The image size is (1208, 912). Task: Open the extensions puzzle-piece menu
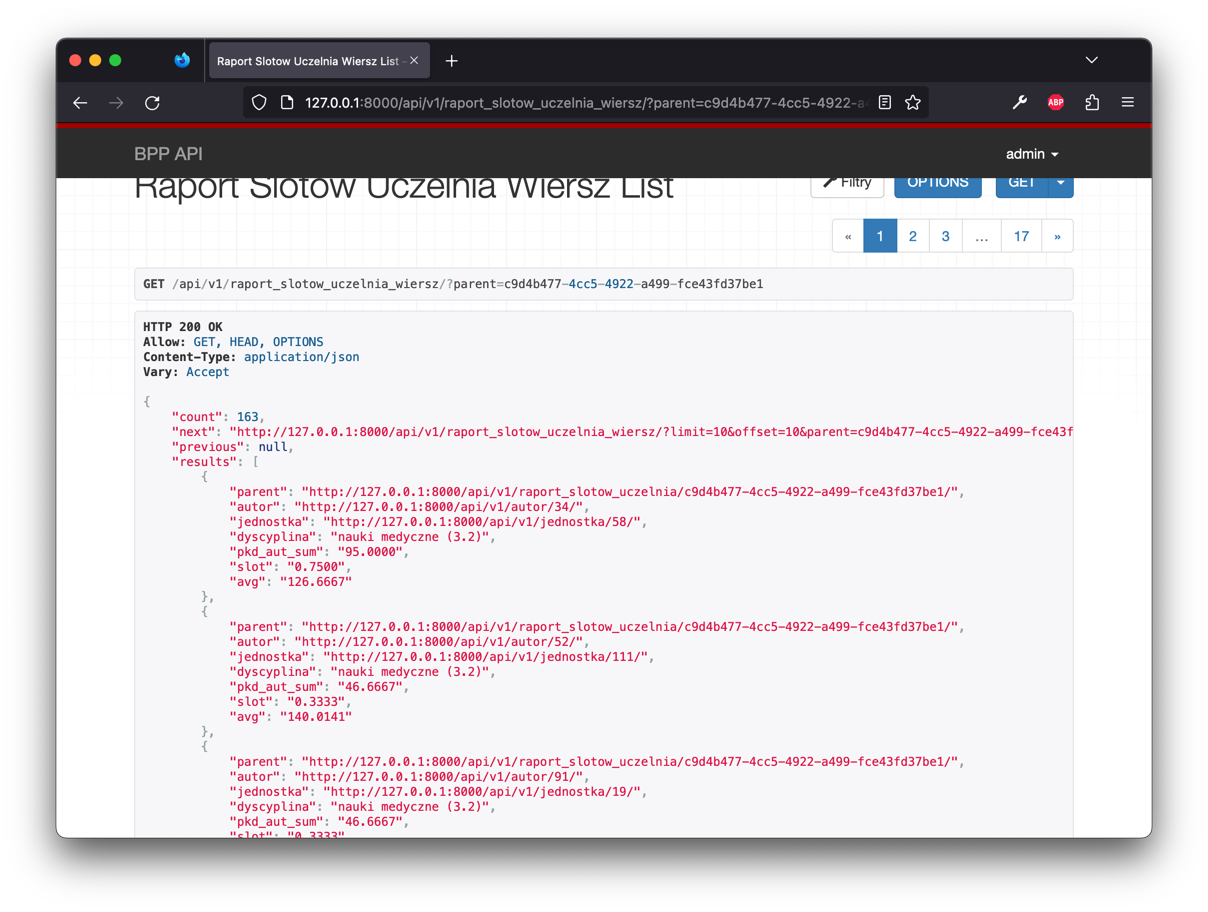tap(1091, 102)
